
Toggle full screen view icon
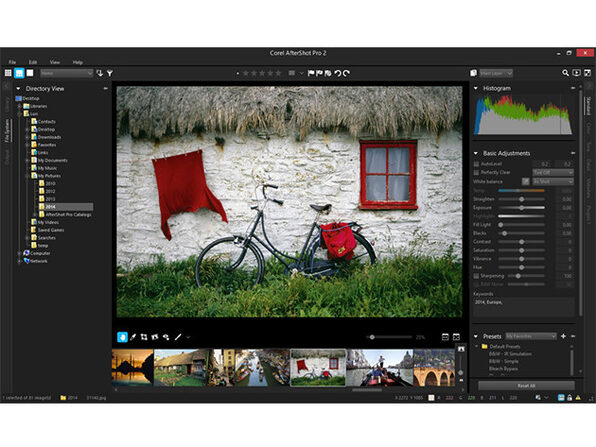[x=587, y=73]
